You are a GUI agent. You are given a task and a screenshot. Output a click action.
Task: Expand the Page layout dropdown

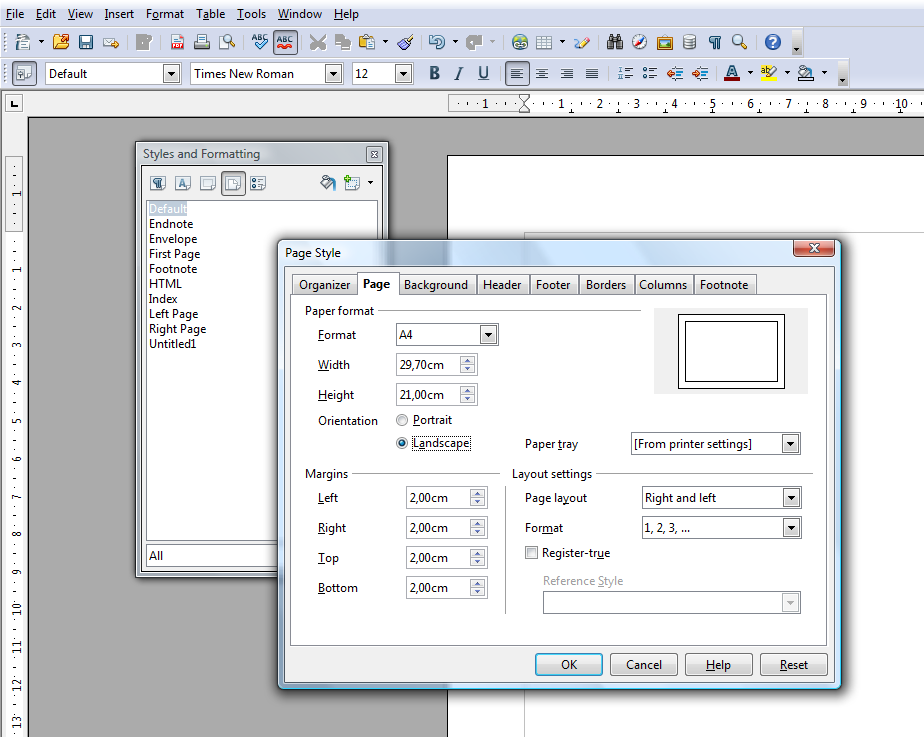coord(791,498)
